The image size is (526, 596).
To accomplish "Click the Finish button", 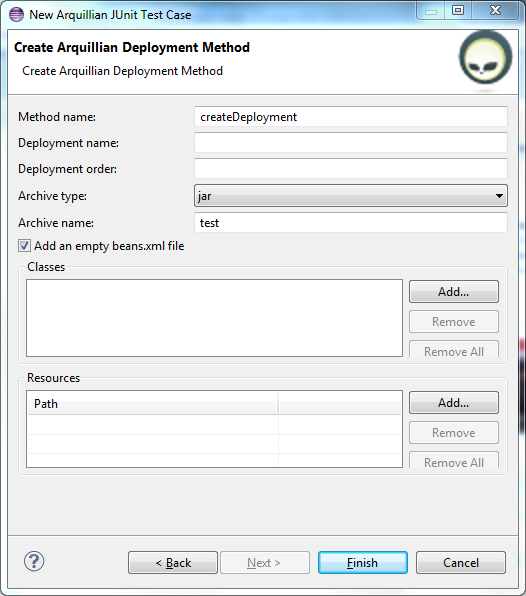I will 363,563.
